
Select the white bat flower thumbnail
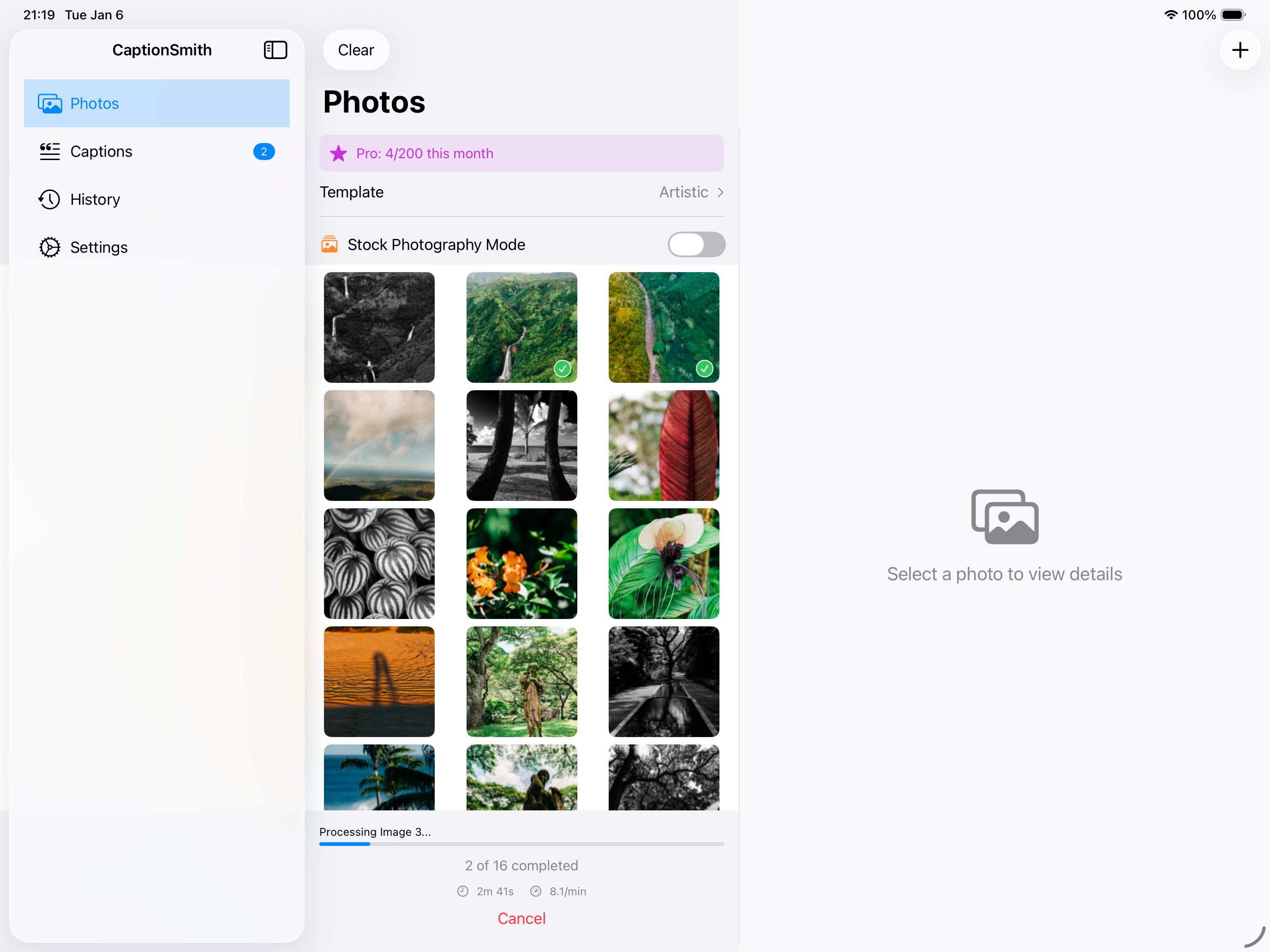click(664, 564)
